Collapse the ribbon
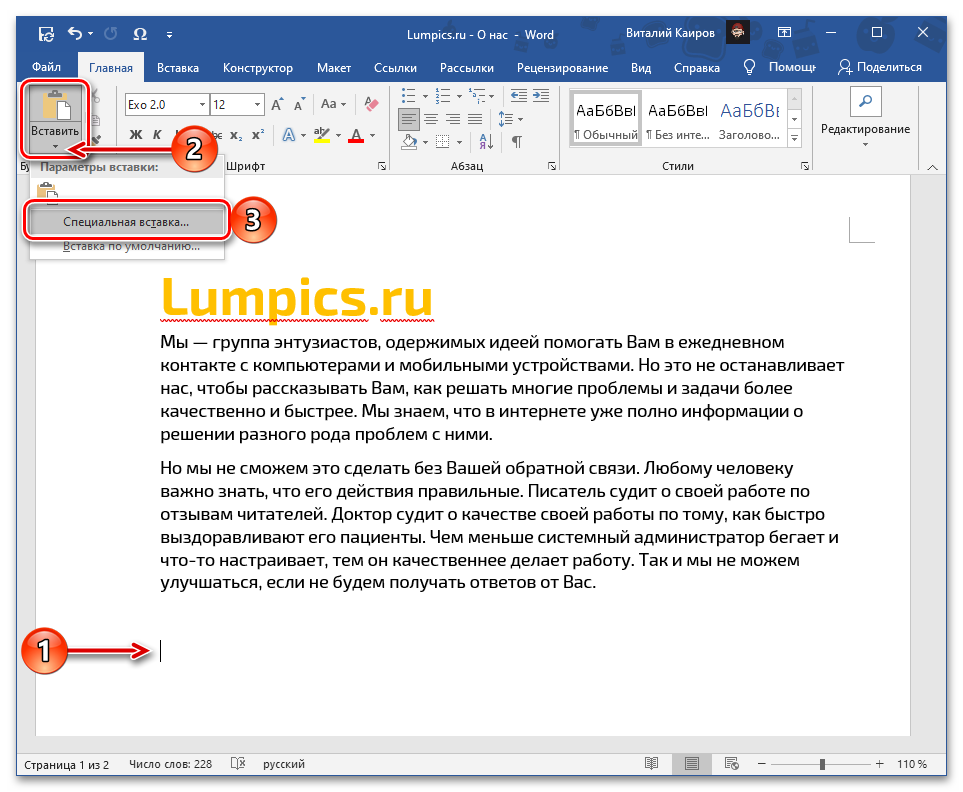The height and width of the screenshot is (792, 963). pos(933,167)
